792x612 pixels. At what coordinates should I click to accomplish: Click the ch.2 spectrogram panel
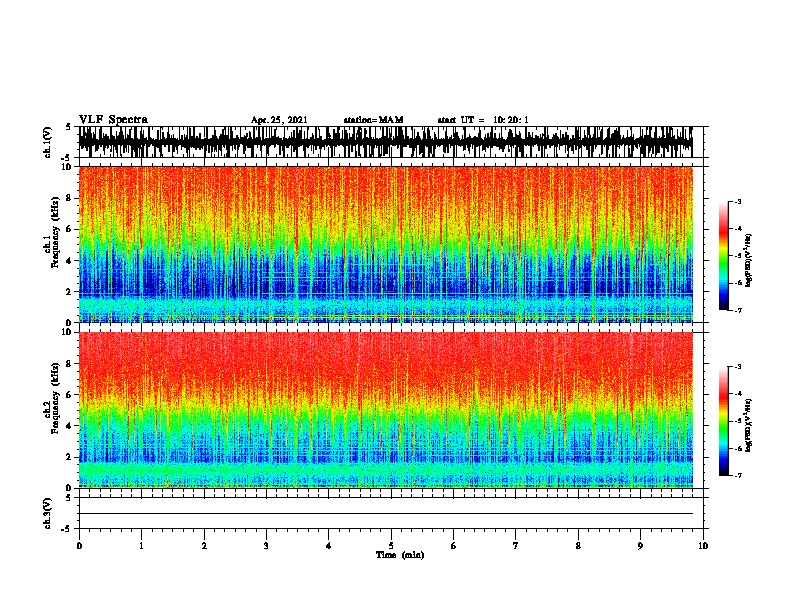coord(386,410)
